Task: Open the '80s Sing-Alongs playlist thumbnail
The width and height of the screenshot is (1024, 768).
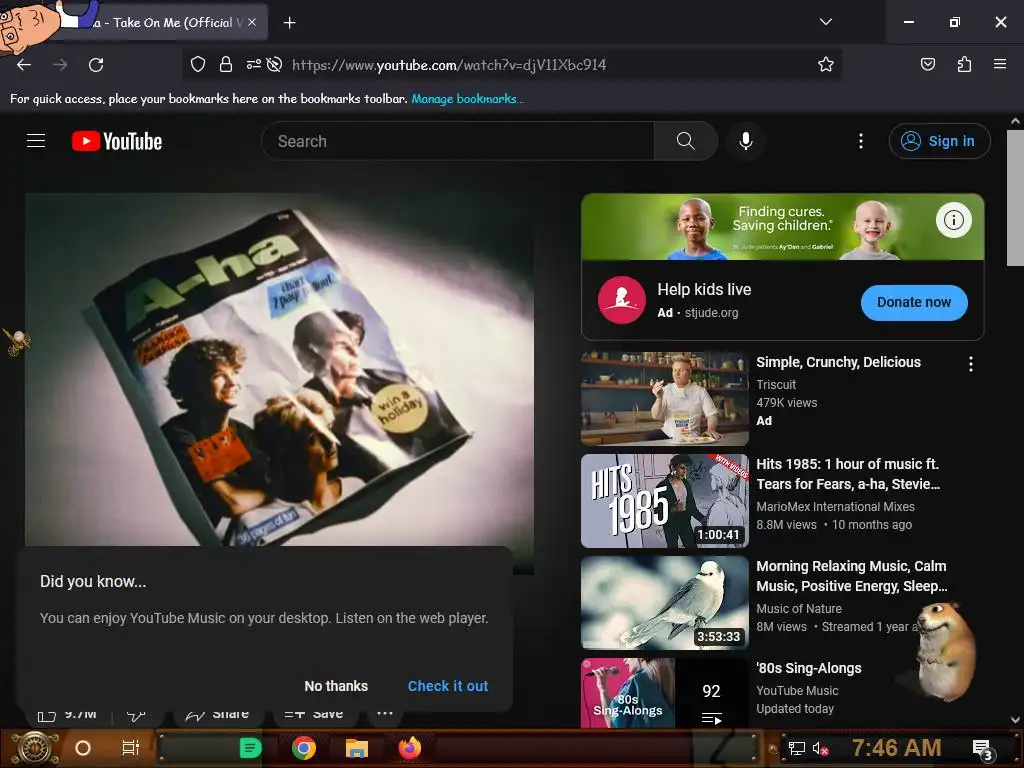Action: (664, 693)
